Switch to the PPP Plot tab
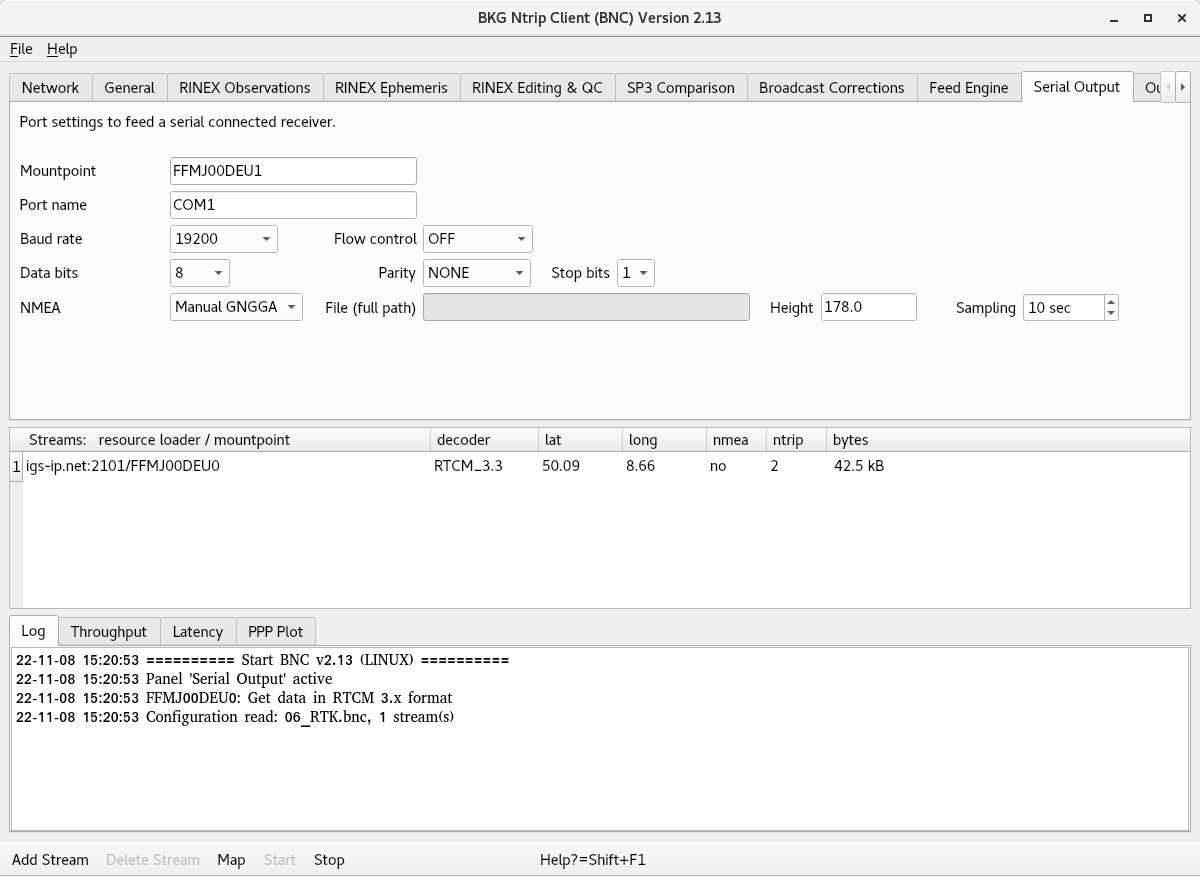Image resolution: width=1200 pixels, height=877 pixels. tap(275, 632)
